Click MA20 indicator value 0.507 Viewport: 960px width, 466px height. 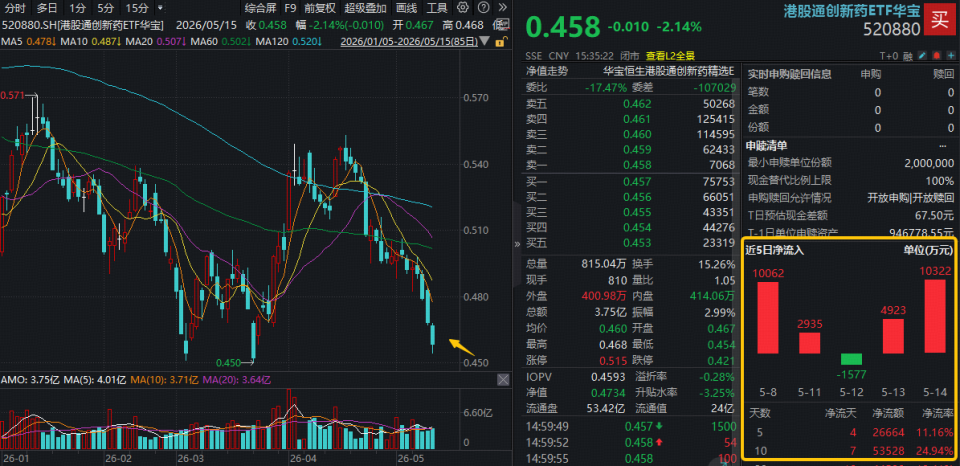171,42
